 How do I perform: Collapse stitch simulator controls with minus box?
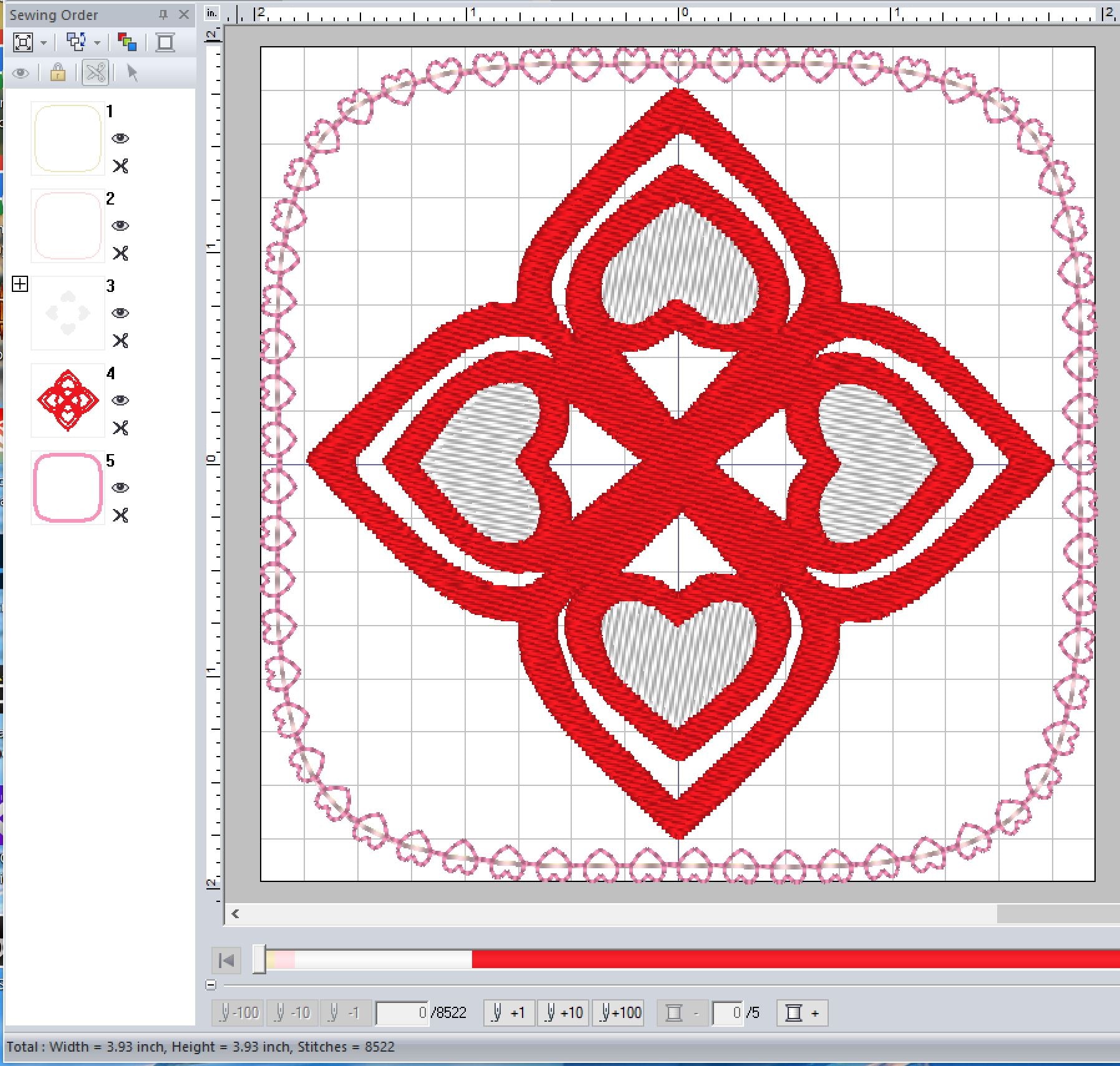point(211,985)
